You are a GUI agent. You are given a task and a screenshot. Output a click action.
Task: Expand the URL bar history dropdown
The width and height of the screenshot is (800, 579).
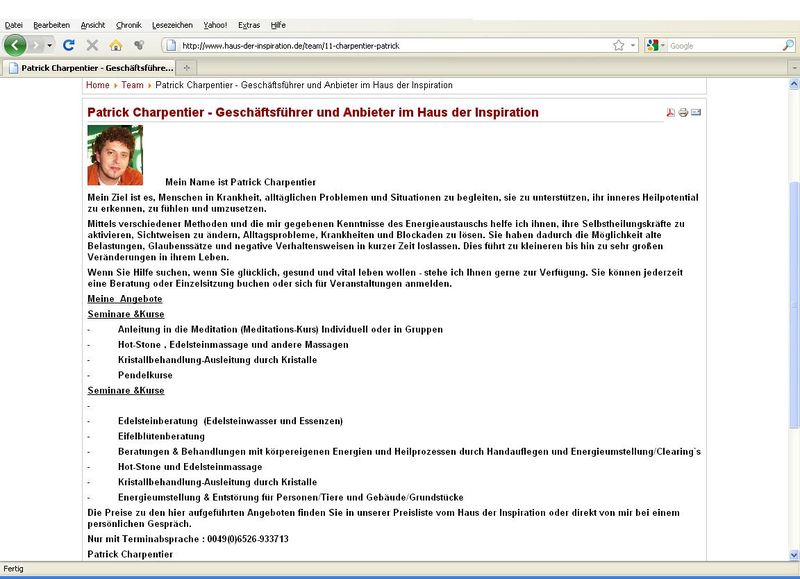pyautogui.click(x=634, y=45)
